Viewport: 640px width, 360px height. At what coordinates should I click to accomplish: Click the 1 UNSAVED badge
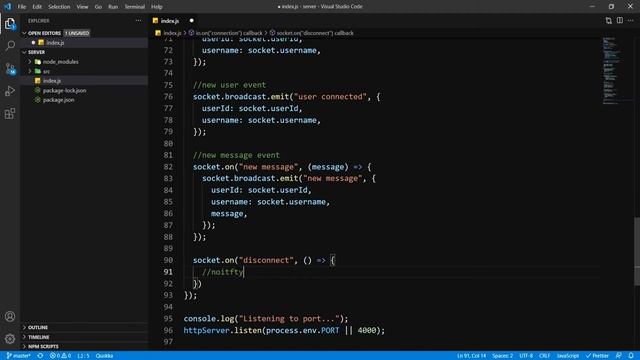77,33
